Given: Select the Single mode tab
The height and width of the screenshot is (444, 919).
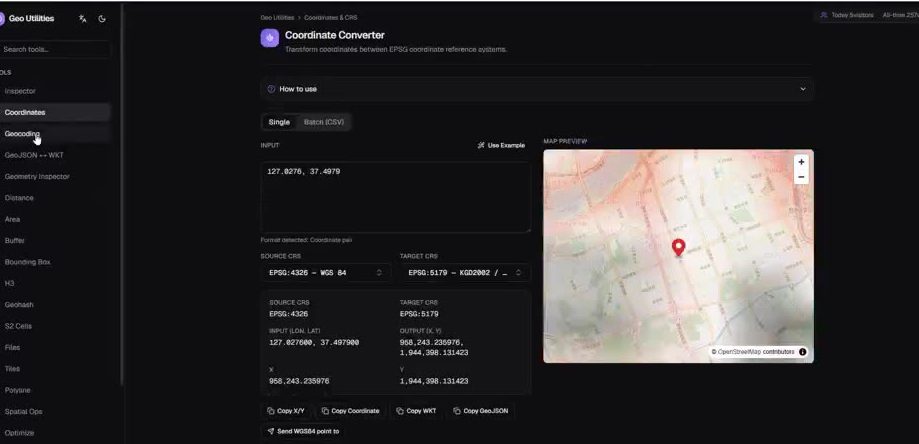Looking at the screenshot, I should pos(279,122).
